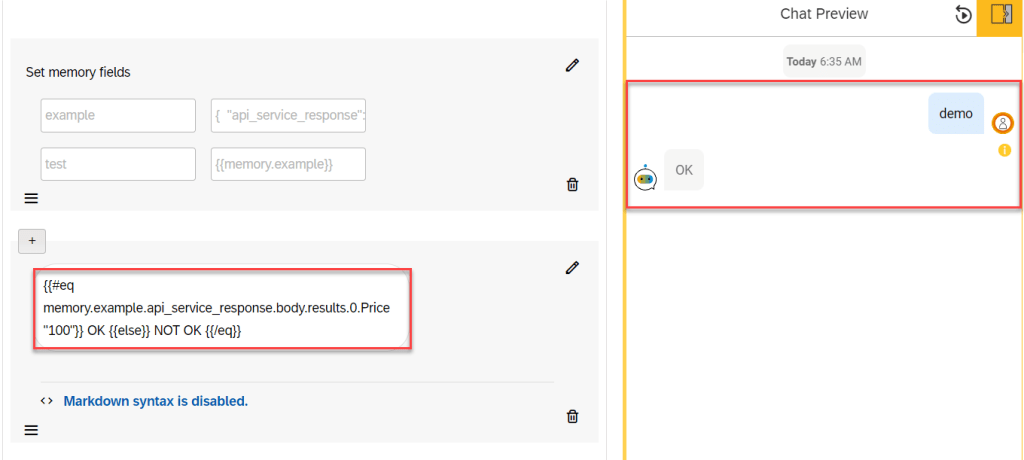Screen dimensions: 1024x460
Task: Focus the "example" memory key field
Action: (x=118, y=115)
